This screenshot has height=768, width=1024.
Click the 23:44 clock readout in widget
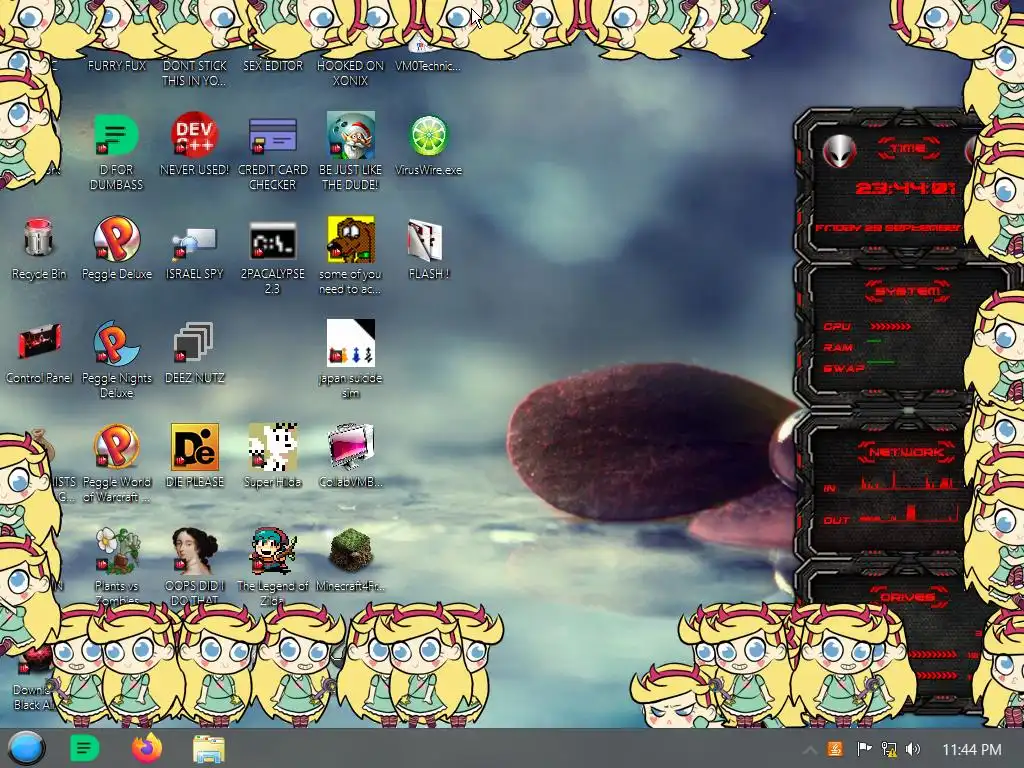point(906,189)
